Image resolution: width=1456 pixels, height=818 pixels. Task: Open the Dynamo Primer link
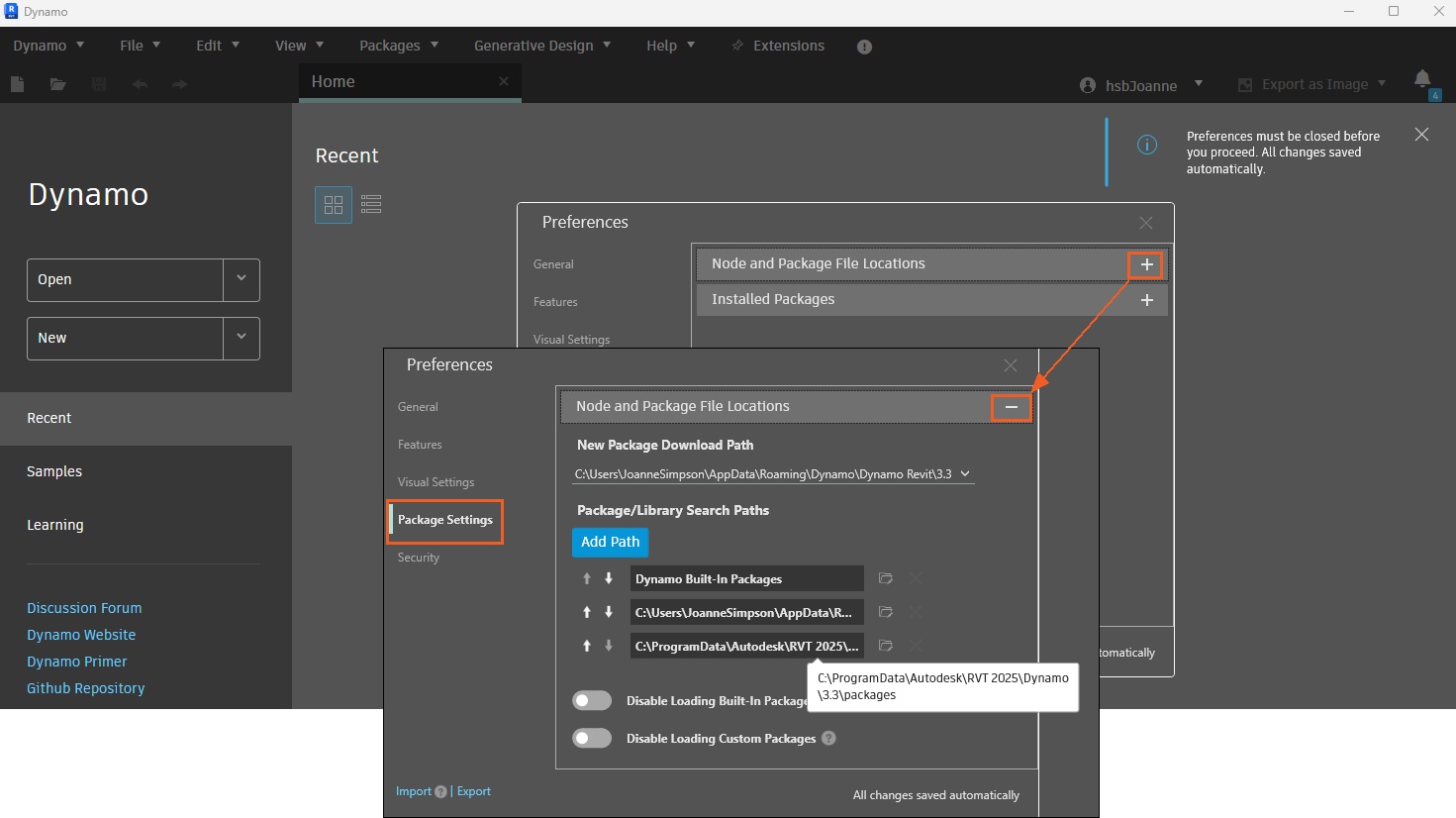click(x=77, y=662)
